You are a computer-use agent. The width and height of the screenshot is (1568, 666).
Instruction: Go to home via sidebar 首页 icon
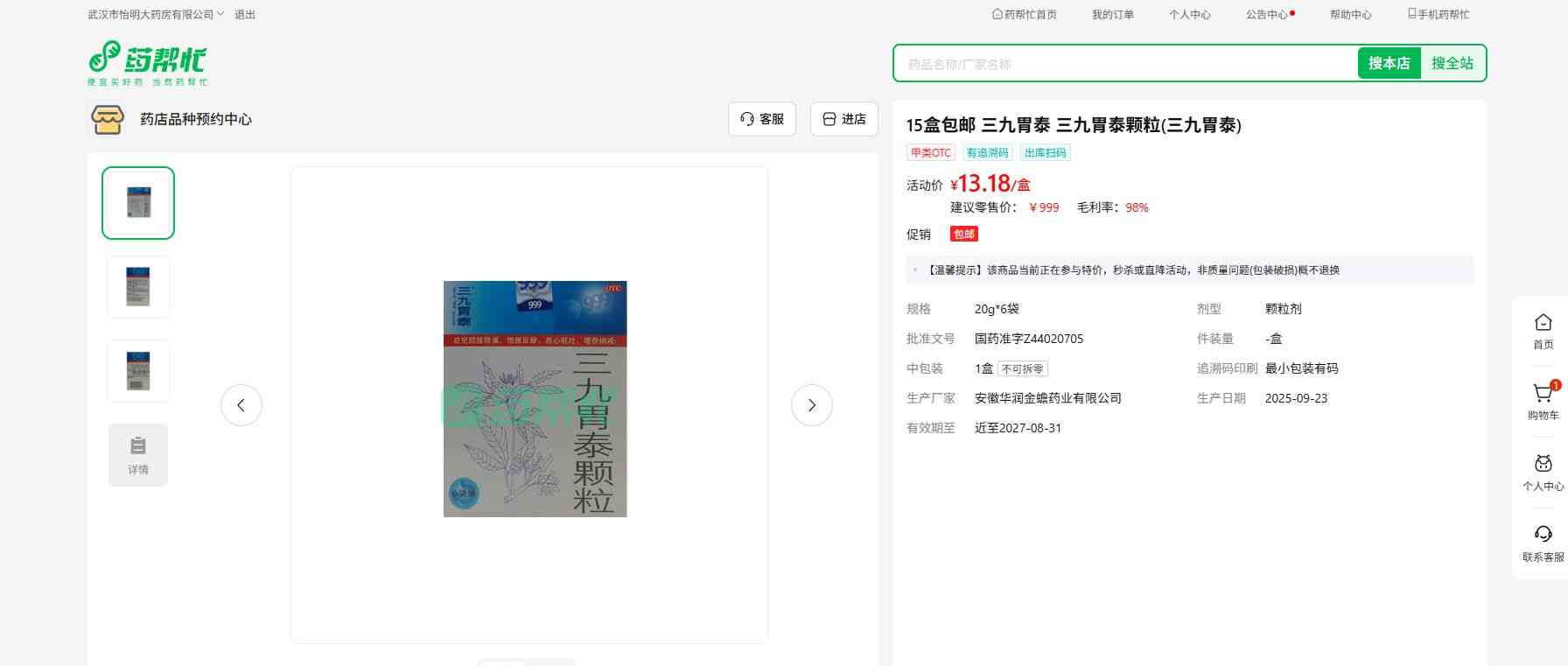[x=1543, y=323]
